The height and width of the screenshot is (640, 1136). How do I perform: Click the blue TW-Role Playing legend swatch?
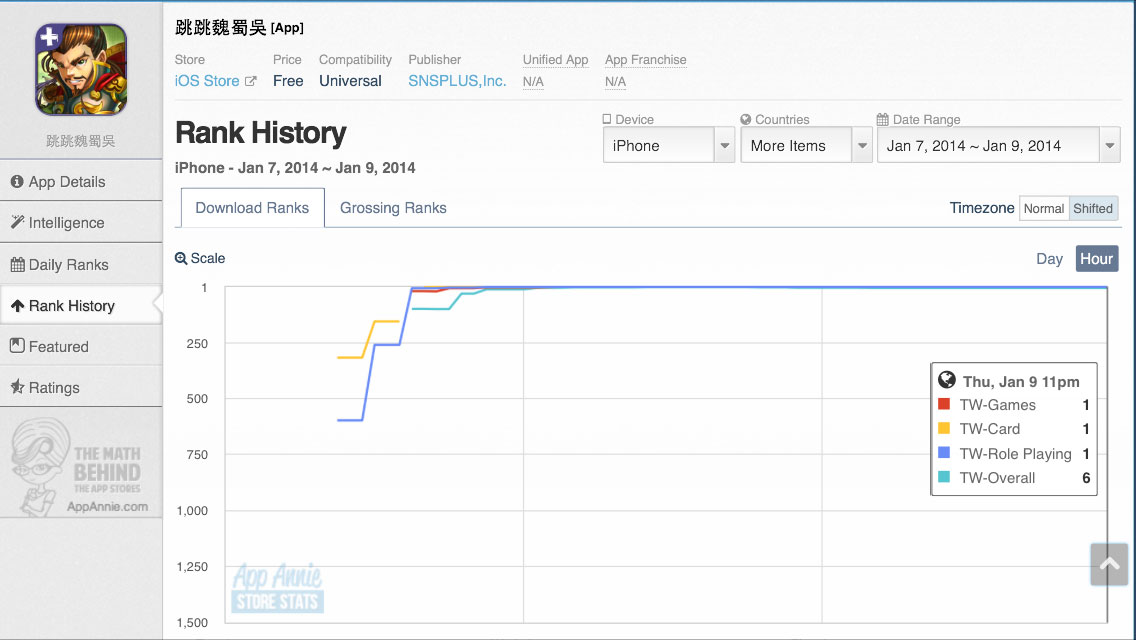[x=943, y=452]
